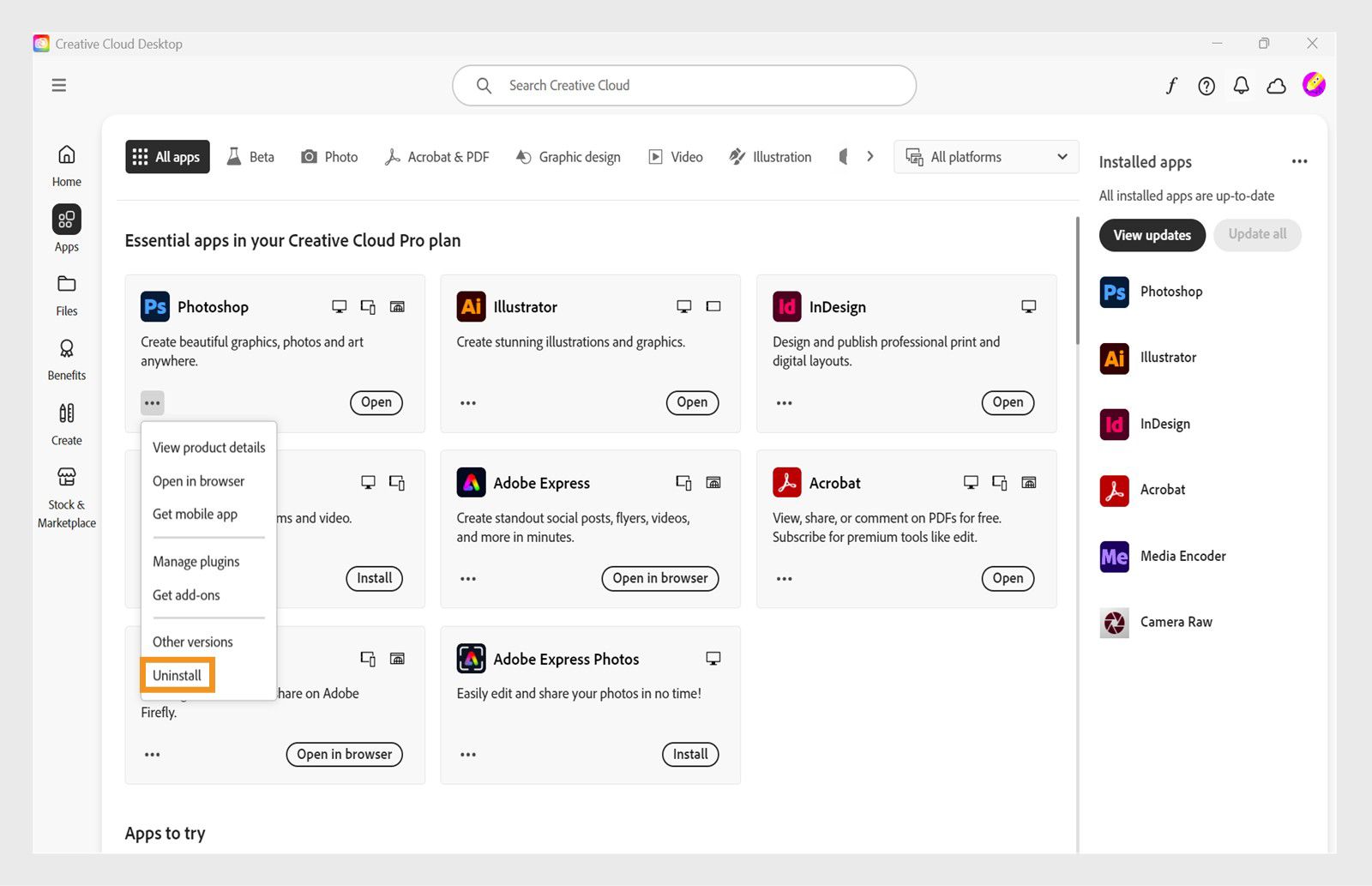
Task: Click the notifications bell icon
Action: coord(1240,86)
